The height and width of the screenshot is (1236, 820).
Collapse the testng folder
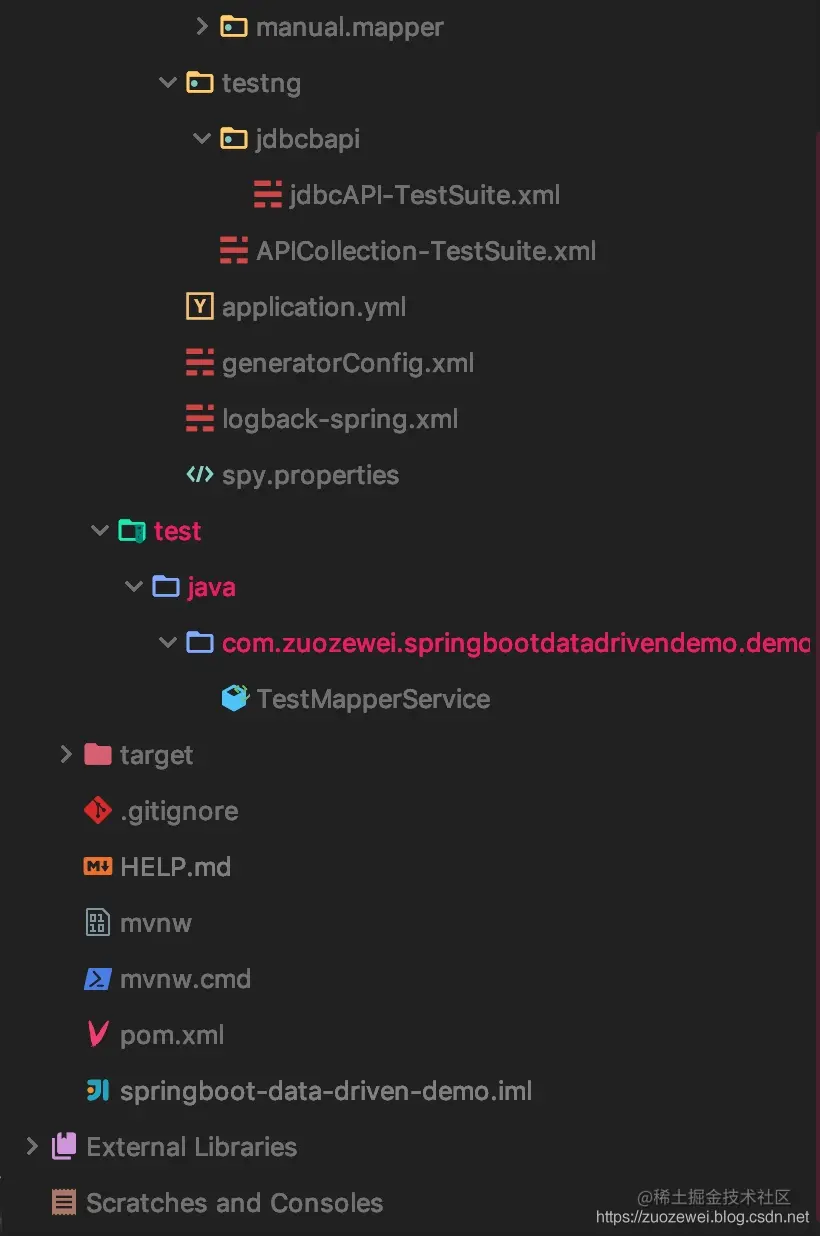point(167,82)
